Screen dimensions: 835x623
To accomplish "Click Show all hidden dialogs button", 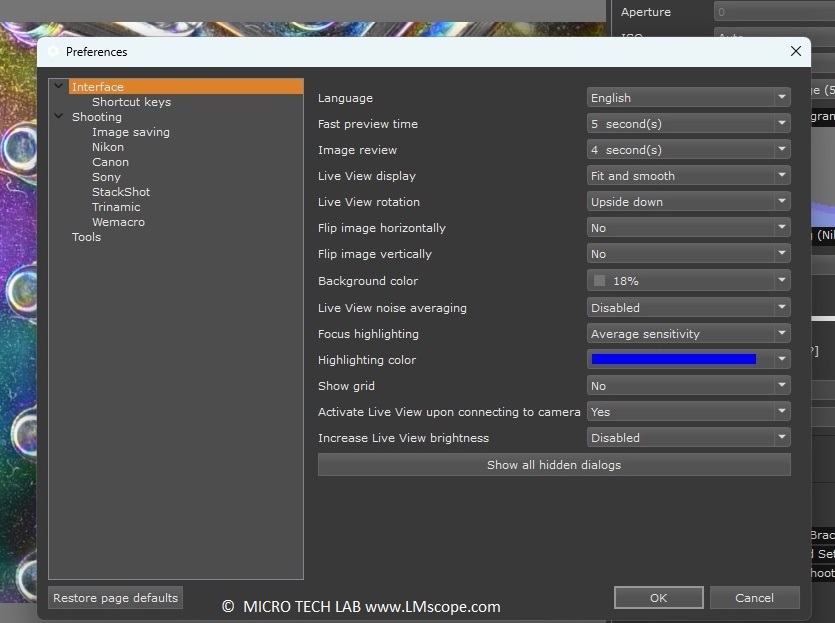I will coord(554,465).
